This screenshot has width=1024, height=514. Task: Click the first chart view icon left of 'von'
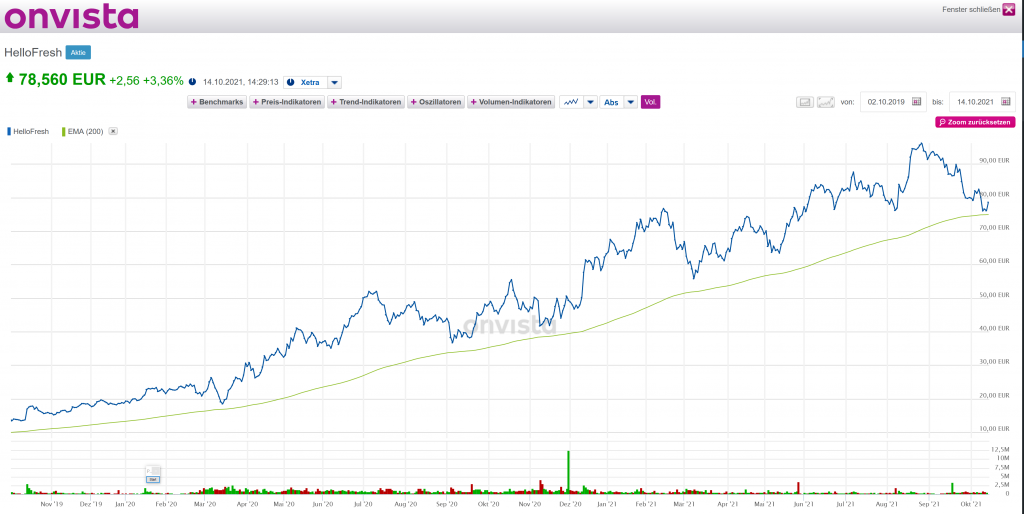[805, 102]
